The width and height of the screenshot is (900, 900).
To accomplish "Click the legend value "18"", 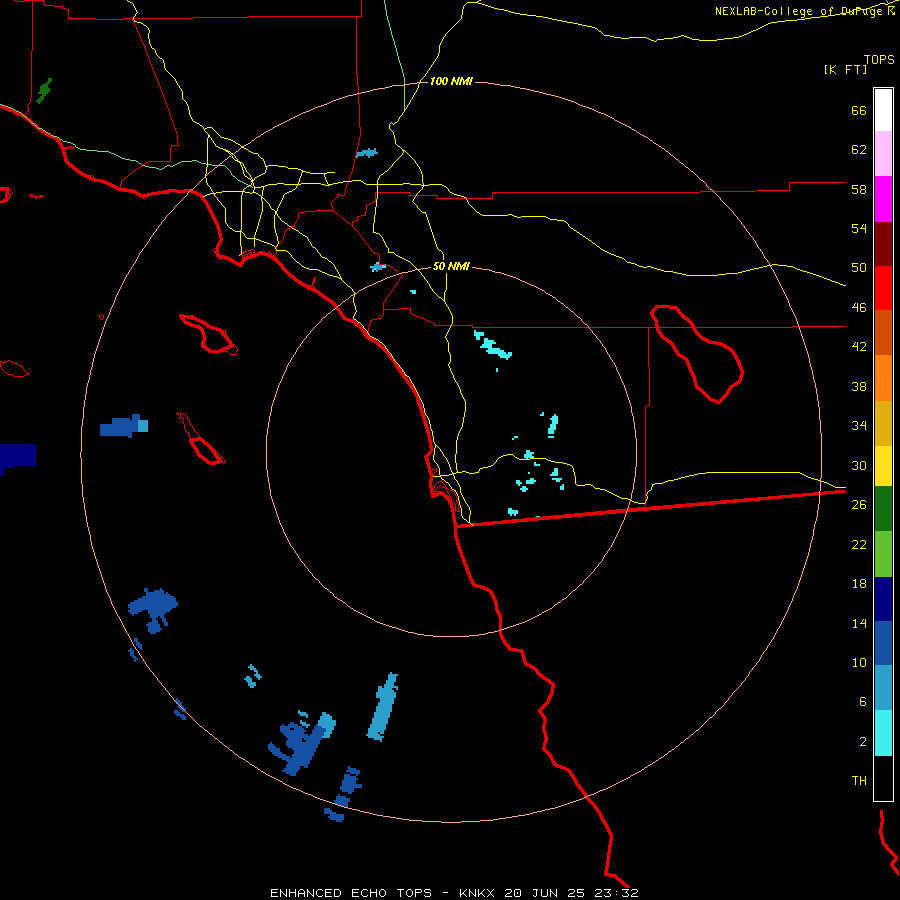I will point(859,584).
